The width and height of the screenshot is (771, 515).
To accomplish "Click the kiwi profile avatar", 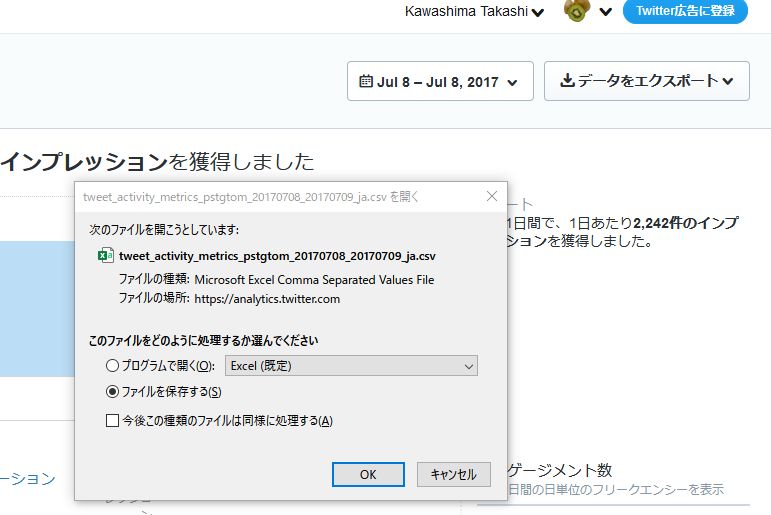I will [x=577, y=10].
